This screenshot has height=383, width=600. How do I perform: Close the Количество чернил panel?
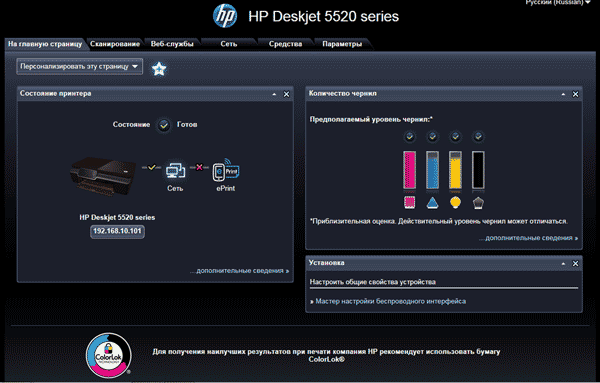(x=575, y=94)
